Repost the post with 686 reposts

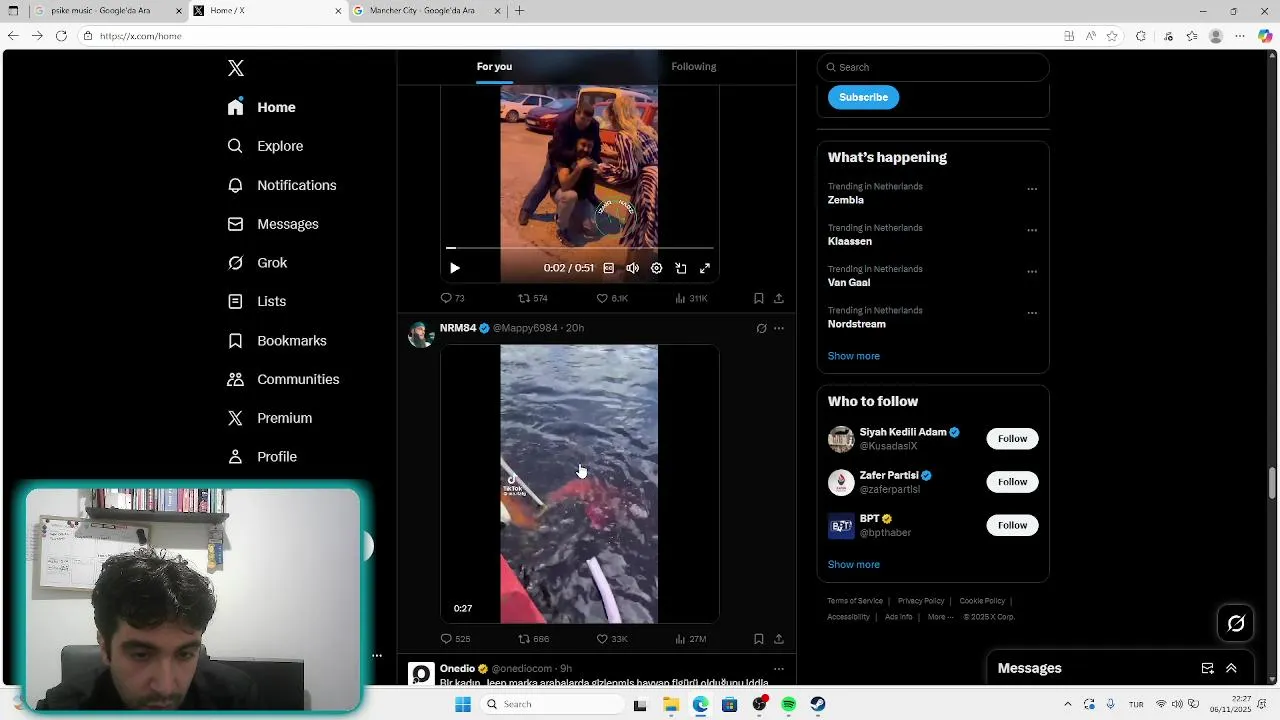(533, 639)
